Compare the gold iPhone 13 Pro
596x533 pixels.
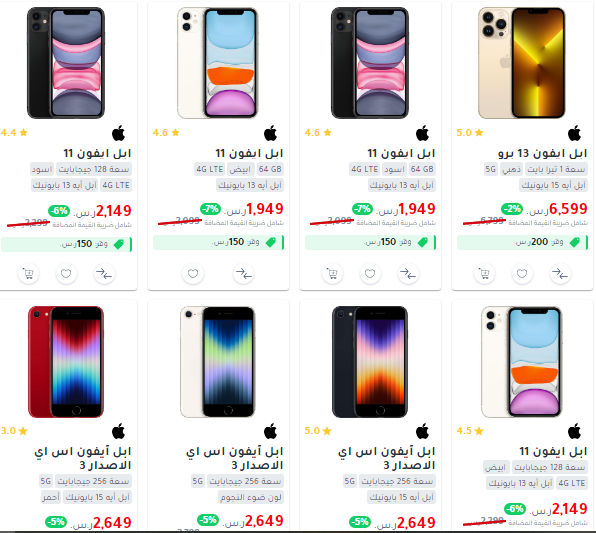pos(560,273)
